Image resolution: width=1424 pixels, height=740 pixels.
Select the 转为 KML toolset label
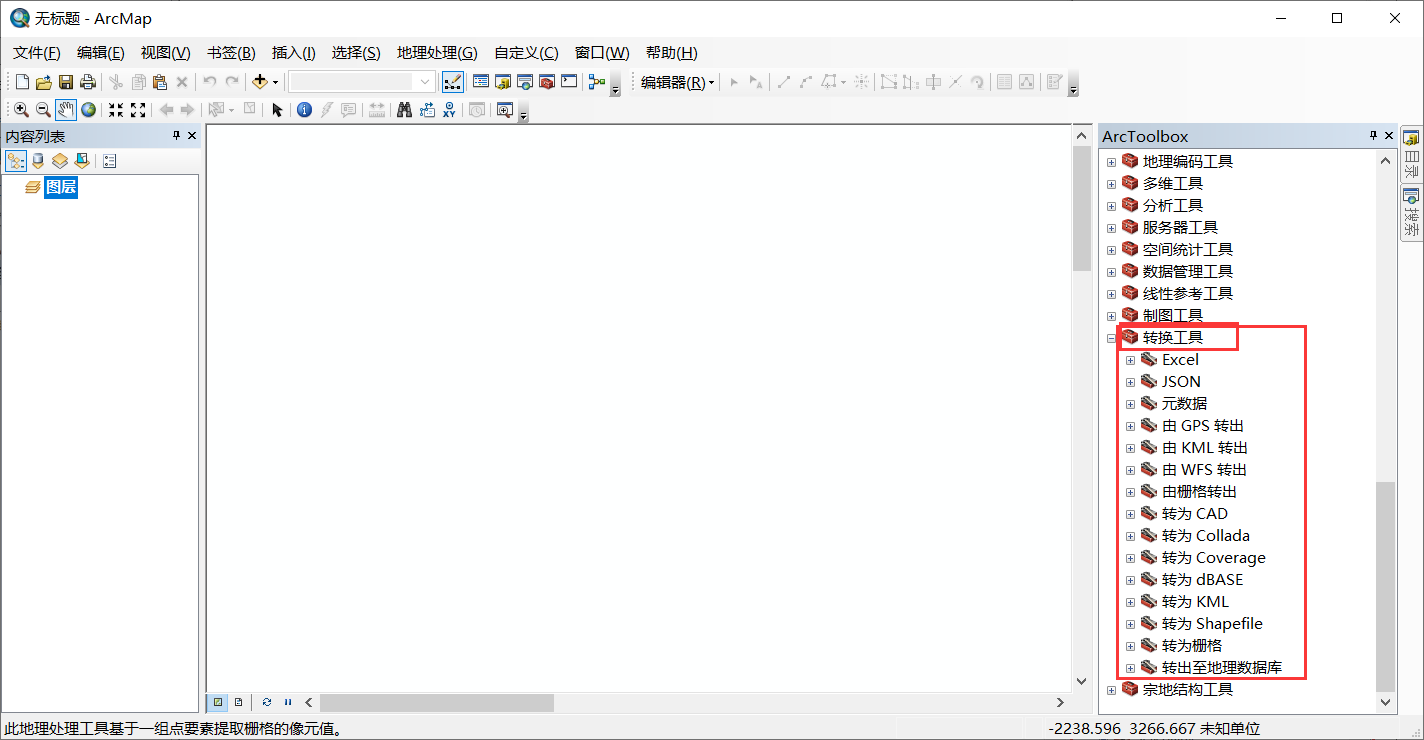1195,602
